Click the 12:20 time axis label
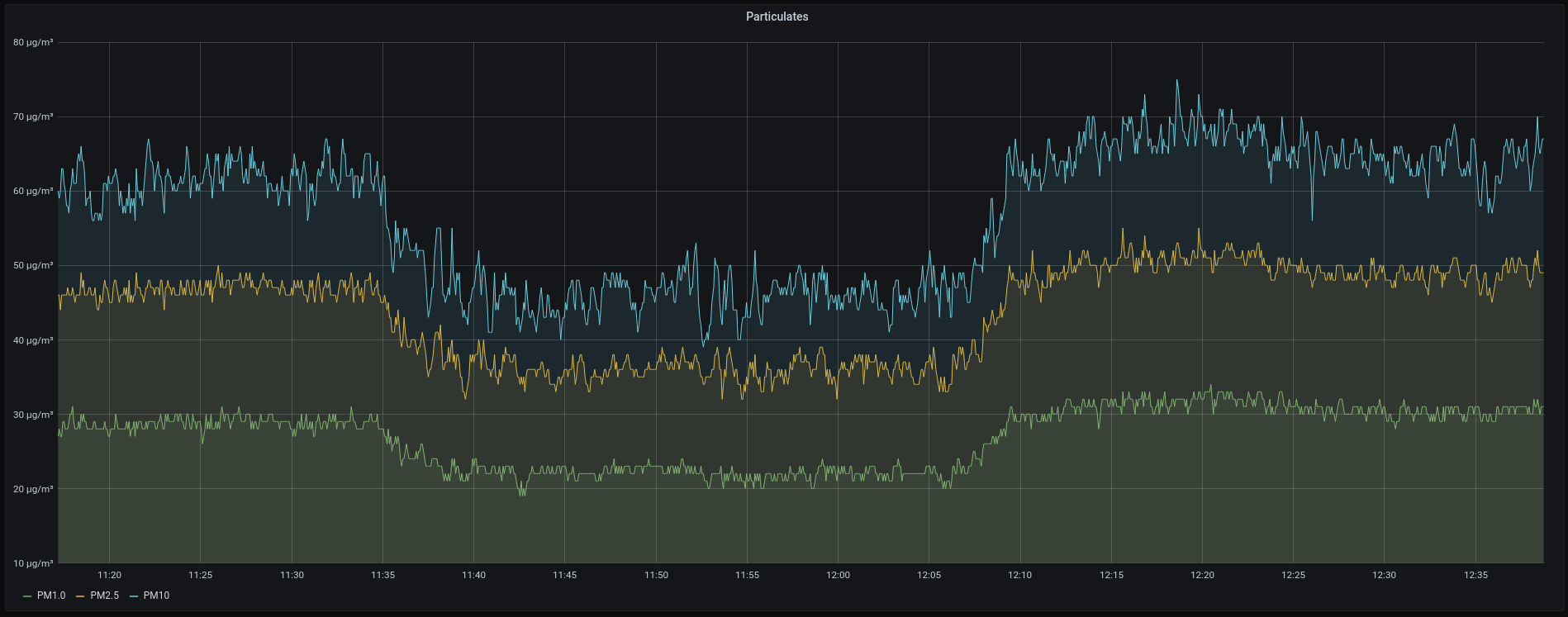The image size is (1568, 617). pos(1202,575)
